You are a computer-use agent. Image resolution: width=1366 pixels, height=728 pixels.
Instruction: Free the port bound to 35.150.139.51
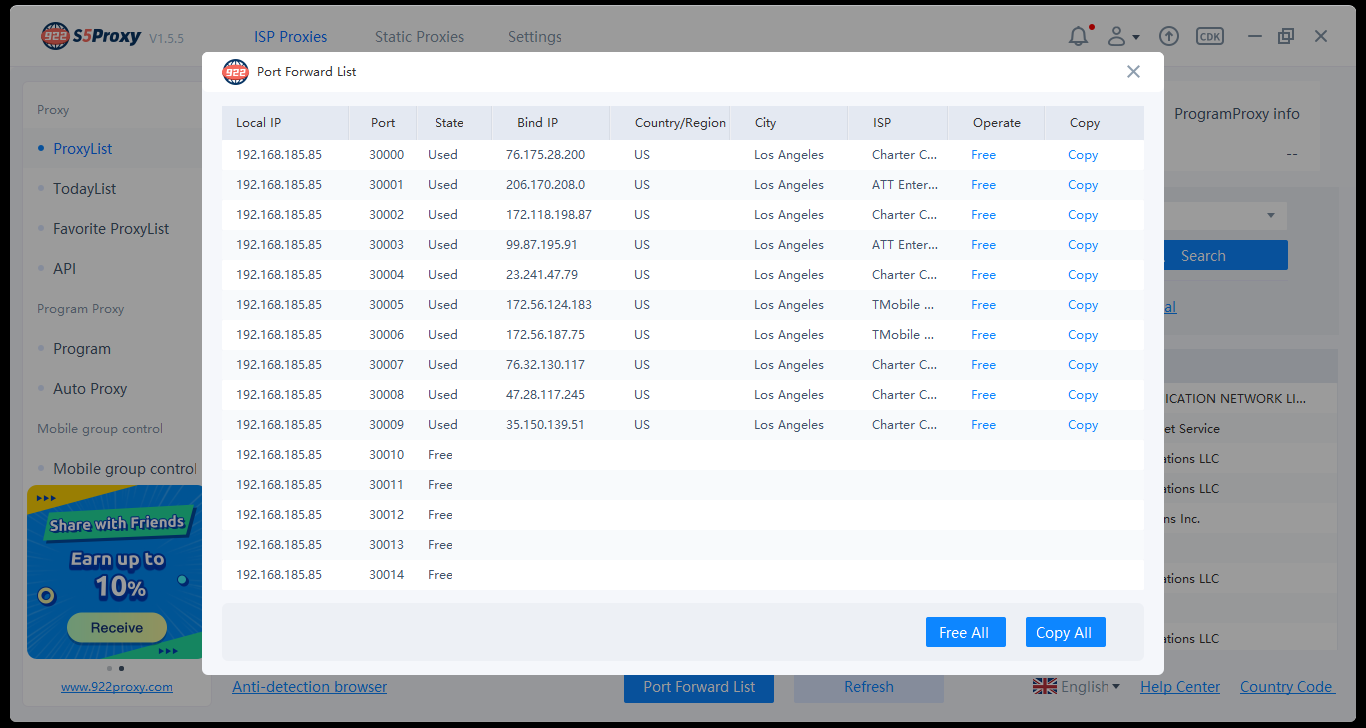tap(983, 424)
